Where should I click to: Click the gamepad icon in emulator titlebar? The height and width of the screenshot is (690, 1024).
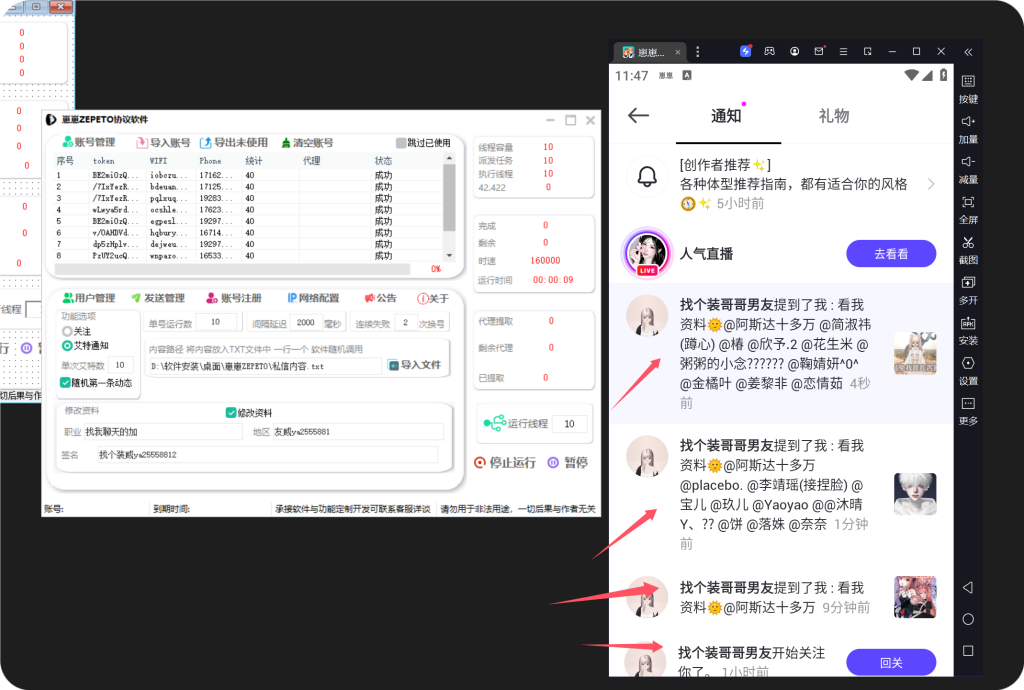pos(770,51)
